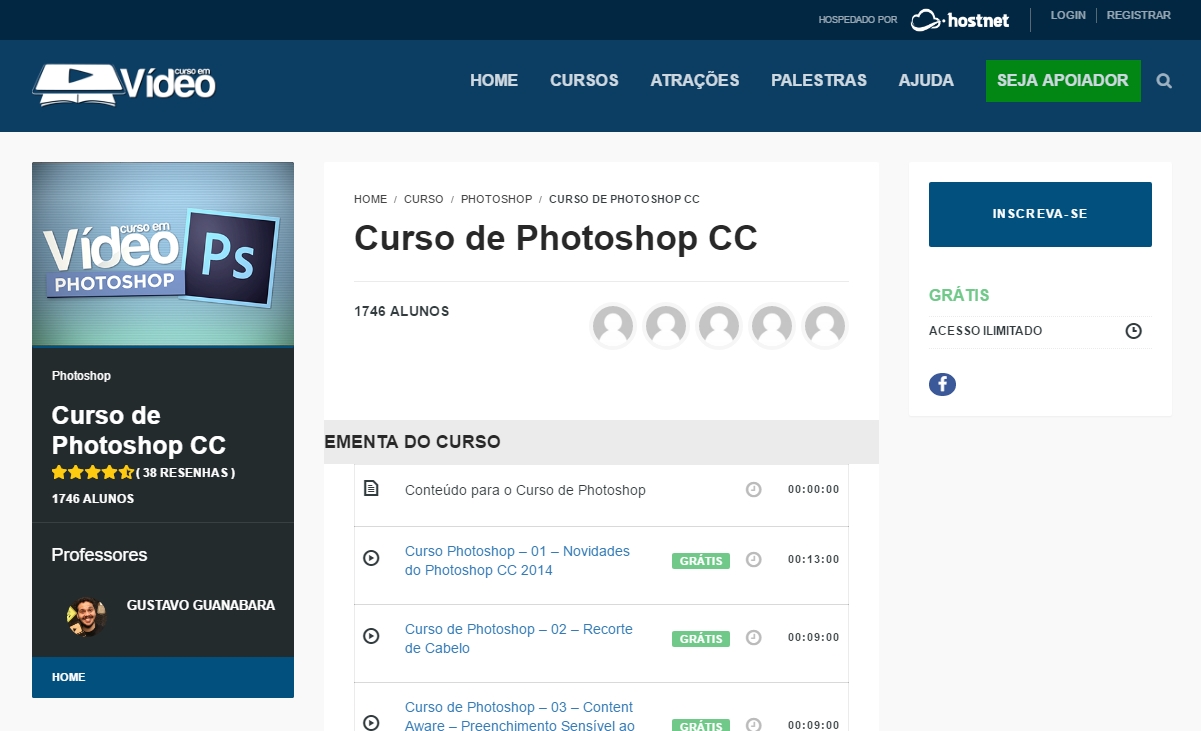Click 'HOSPEDADO POR' text in top bar
Viewport: 1201px width, 731px height.
[x=858, y=20]
